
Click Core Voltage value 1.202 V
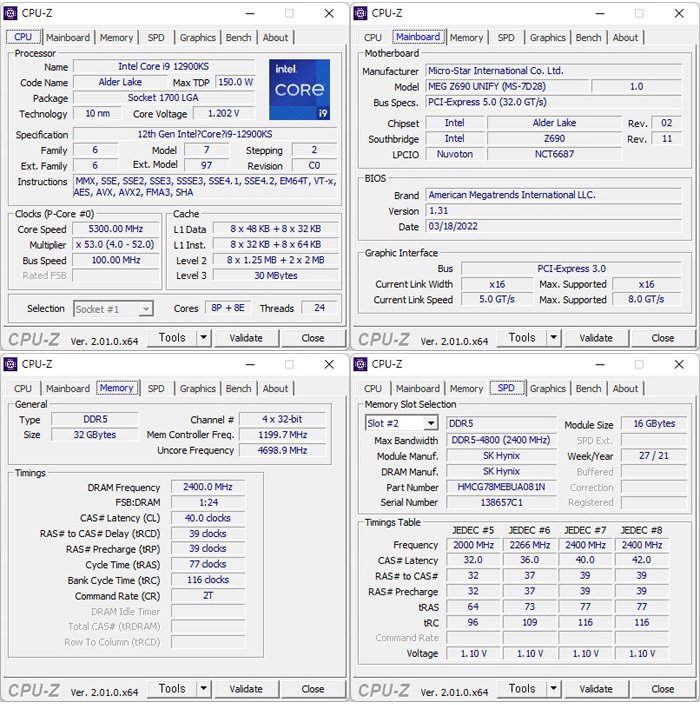point(223,113)
